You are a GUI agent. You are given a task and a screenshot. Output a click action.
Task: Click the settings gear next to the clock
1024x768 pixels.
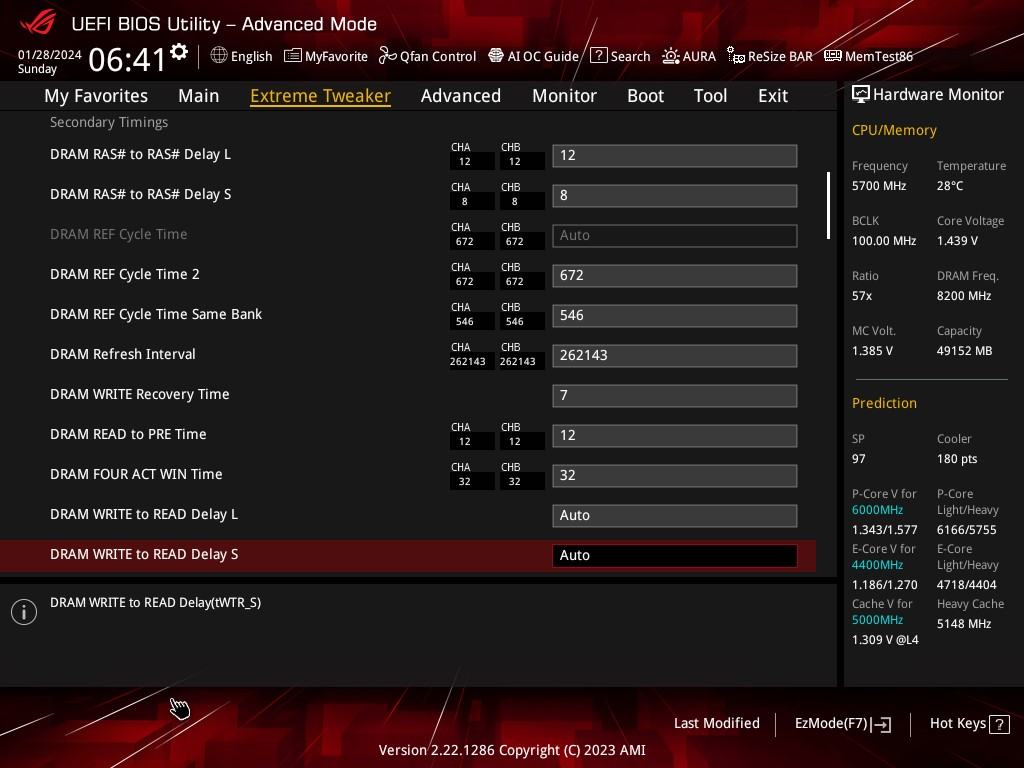click(x=179, y=52)
